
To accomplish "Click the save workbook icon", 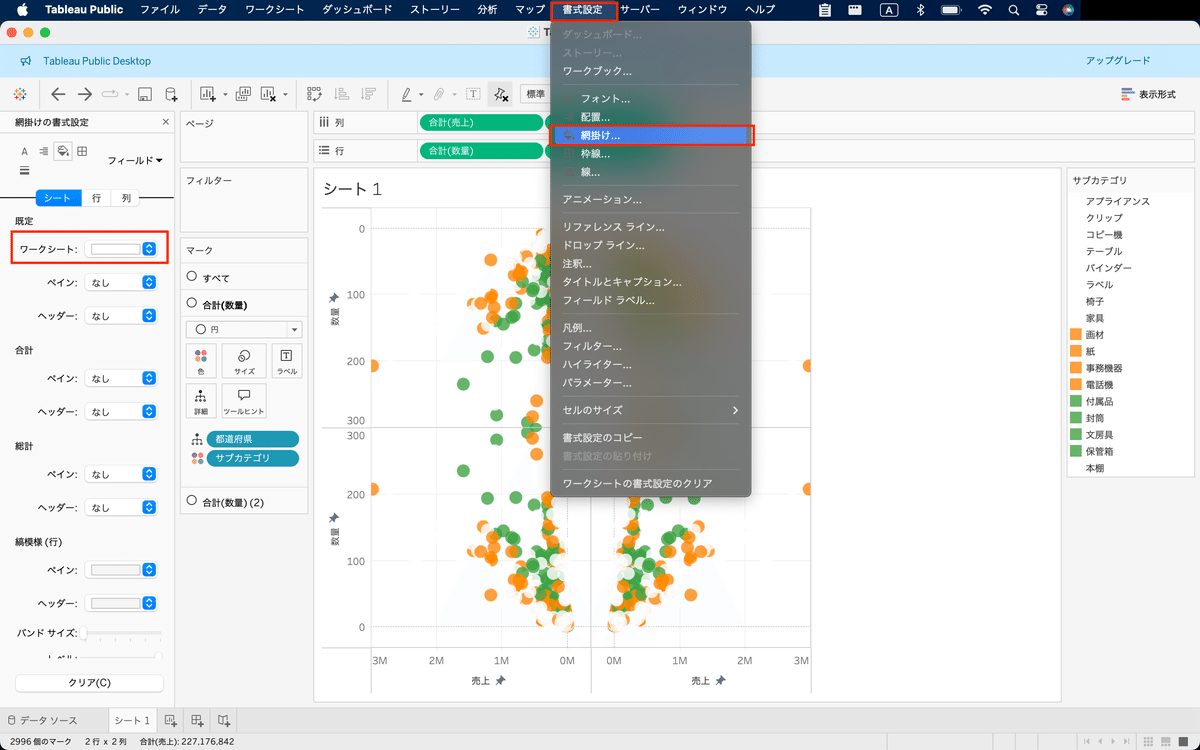I will pos(145,94).
